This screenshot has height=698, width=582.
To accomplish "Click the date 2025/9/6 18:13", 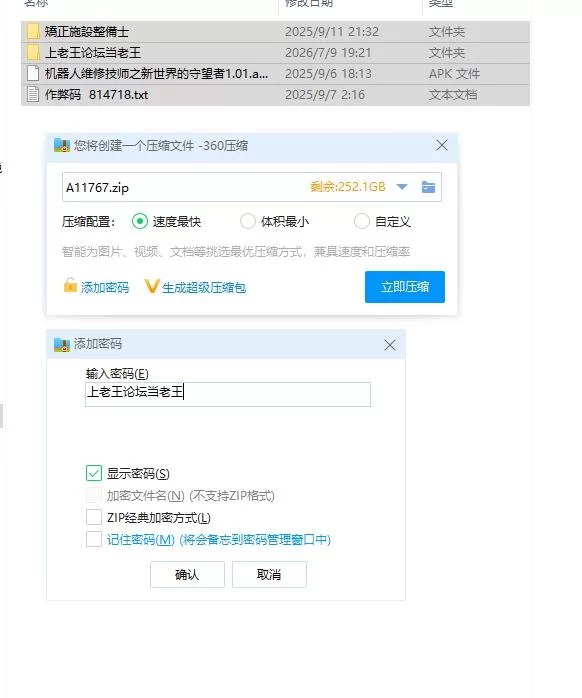I will [x=328, y=73].
